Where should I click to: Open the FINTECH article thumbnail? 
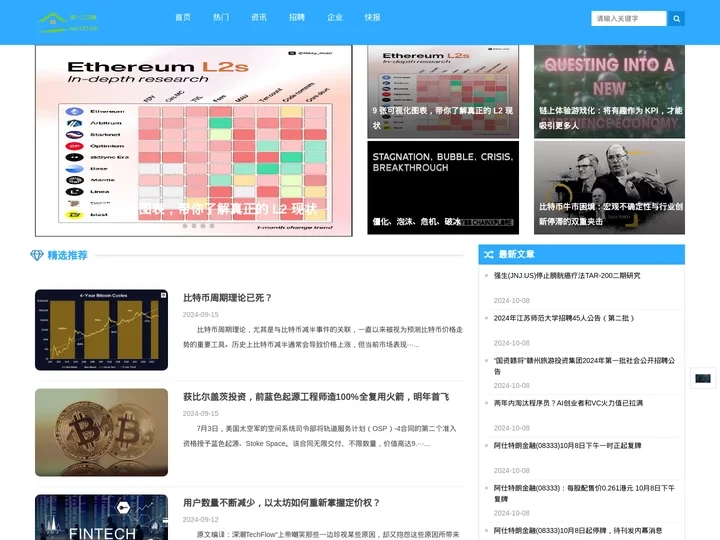click(x=101, y=517)
